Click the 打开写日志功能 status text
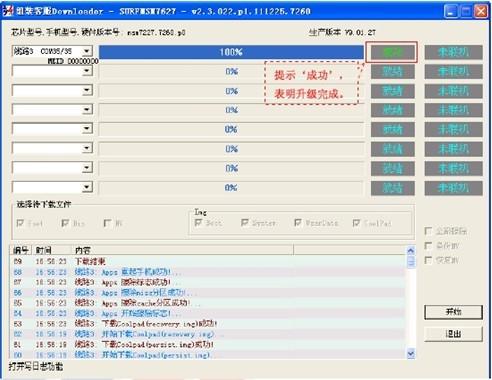 pos(36,367)
